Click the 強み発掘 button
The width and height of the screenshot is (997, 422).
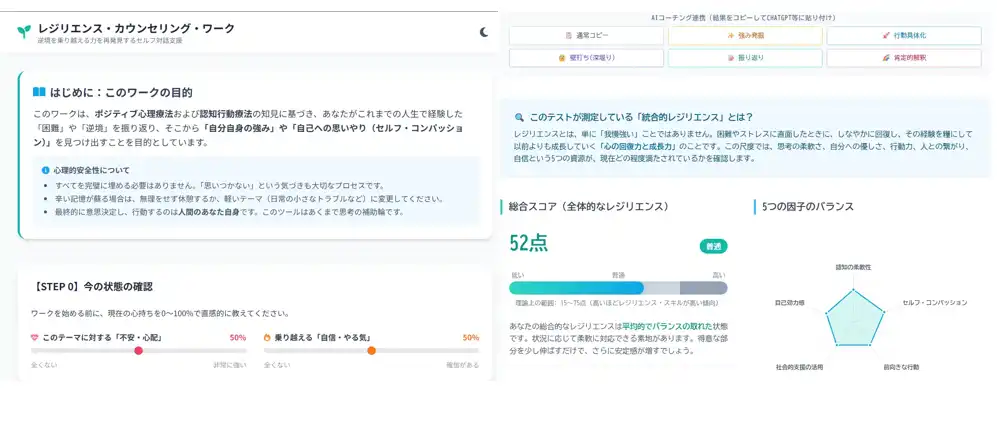coord(745,36)
